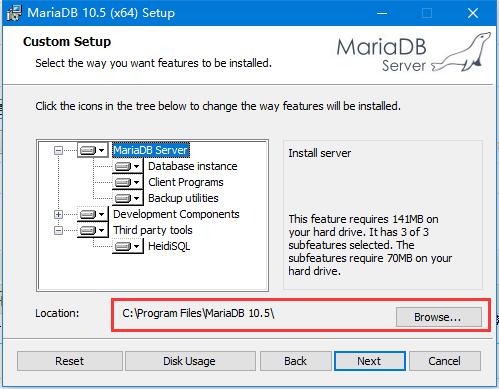The width and height of the screenshot is (499, 389).
Task: Open the Development Components feature icon dropdown
Action: [x=93, y=214]
